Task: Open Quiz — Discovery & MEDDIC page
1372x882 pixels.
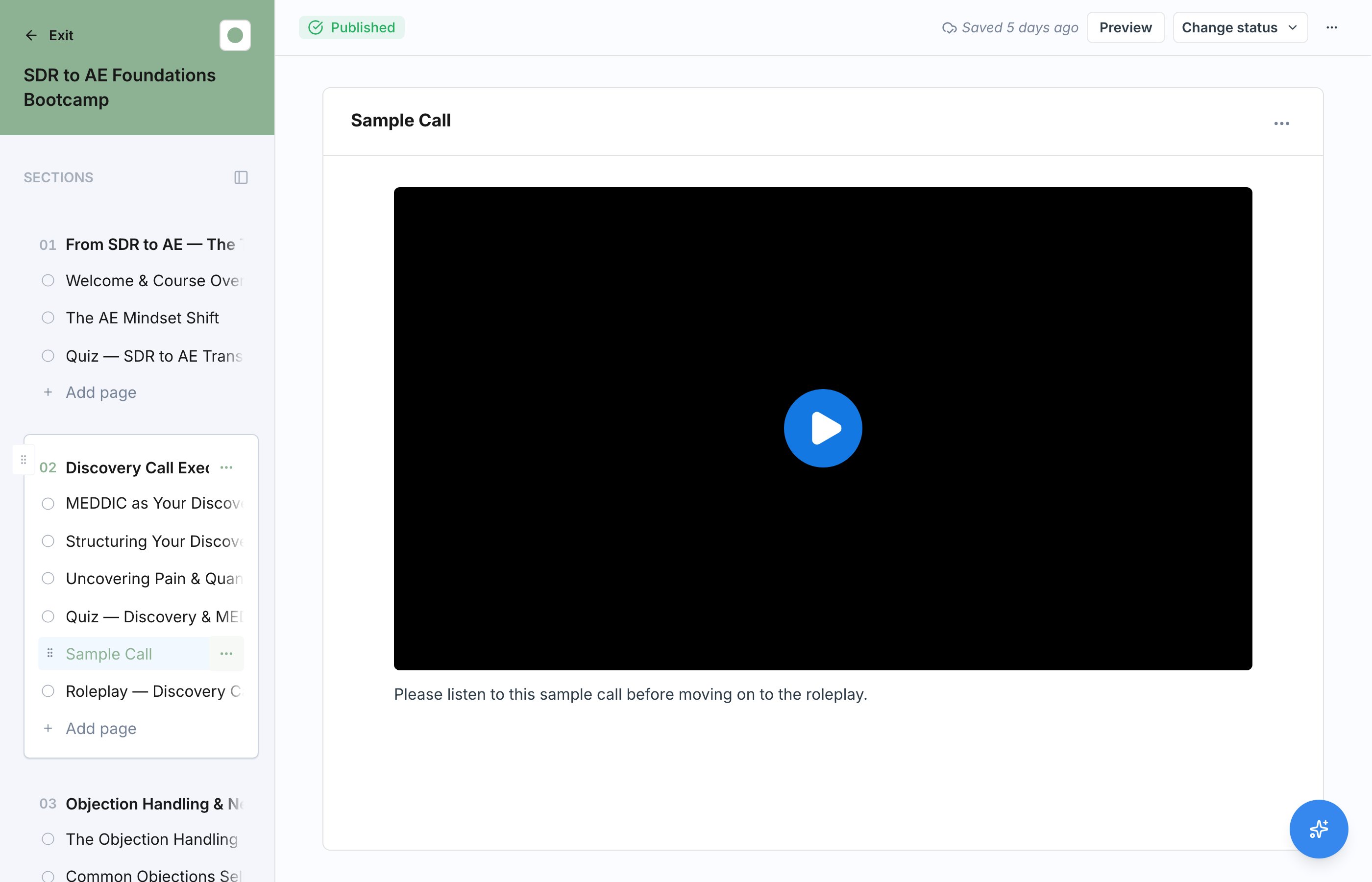Action: 154,617
